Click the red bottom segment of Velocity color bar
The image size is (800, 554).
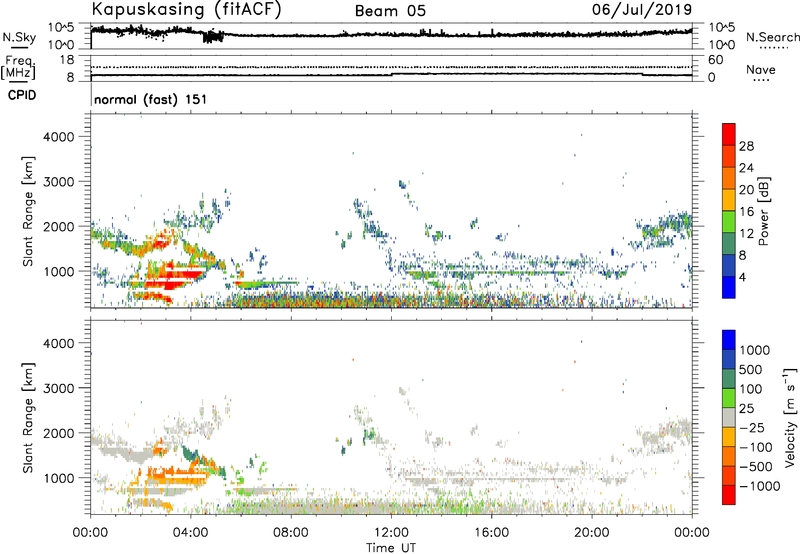coord(729,495)
